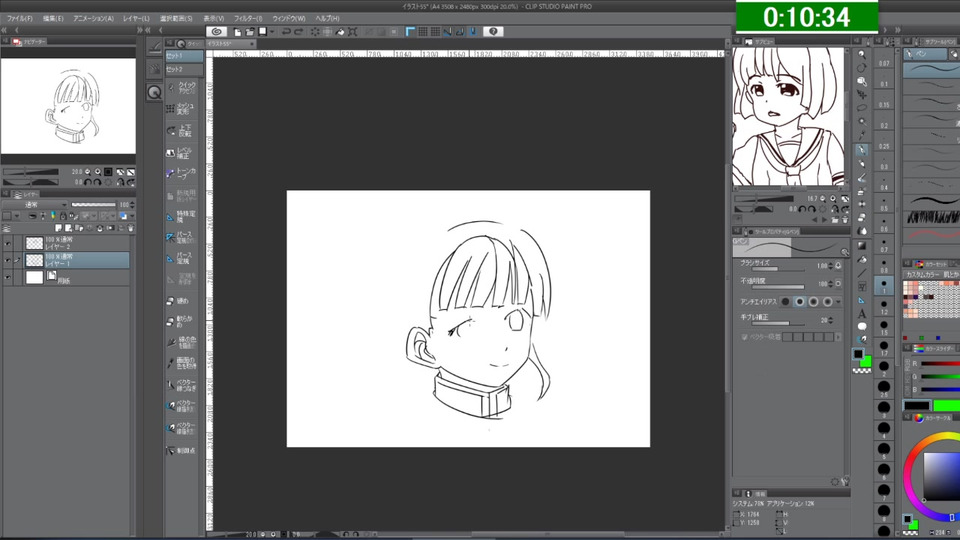Click the open file toolbar icon
The height and width of the screenshot is (540, 960).
[250, 32]
